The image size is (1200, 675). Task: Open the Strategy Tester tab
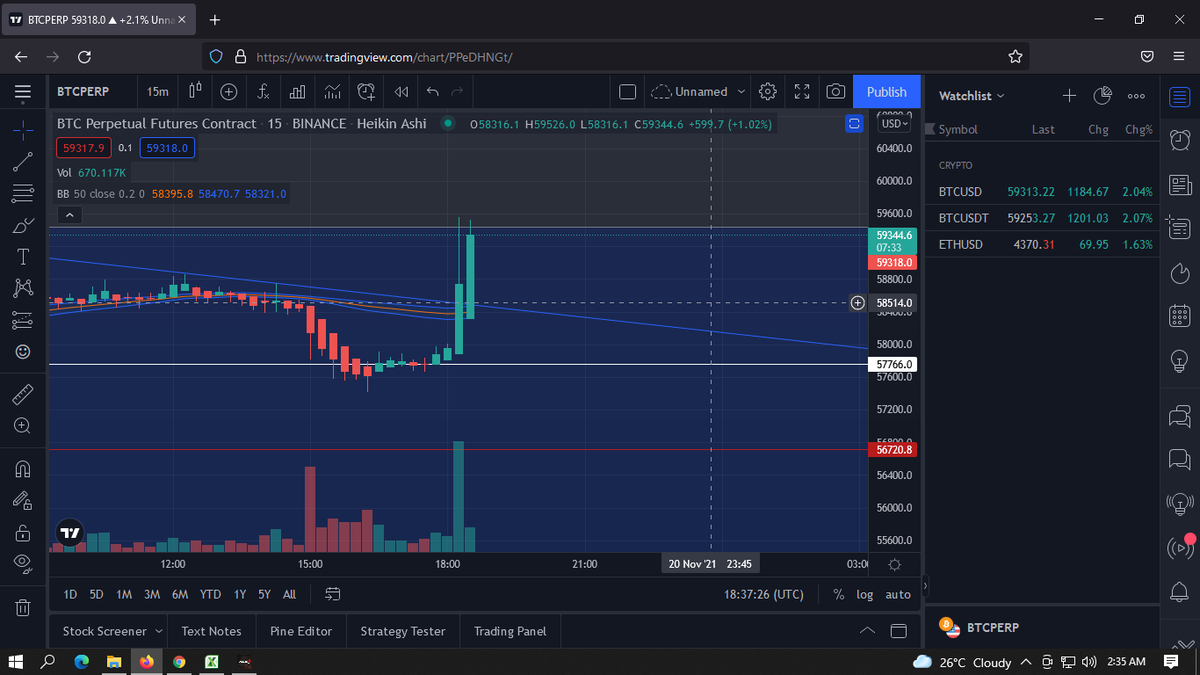403,631
